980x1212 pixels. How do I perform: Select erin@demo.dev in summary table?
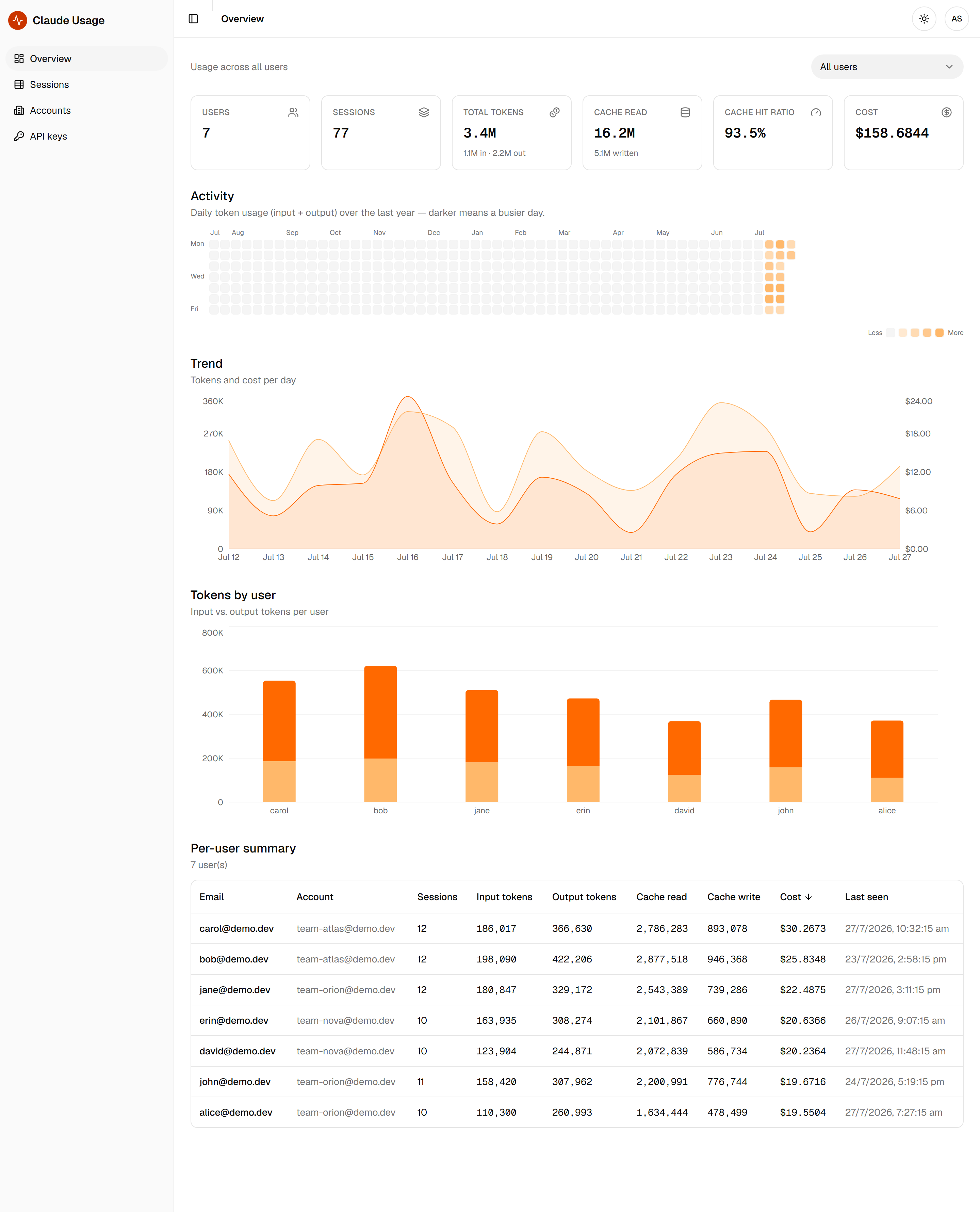pos(234,1021)
